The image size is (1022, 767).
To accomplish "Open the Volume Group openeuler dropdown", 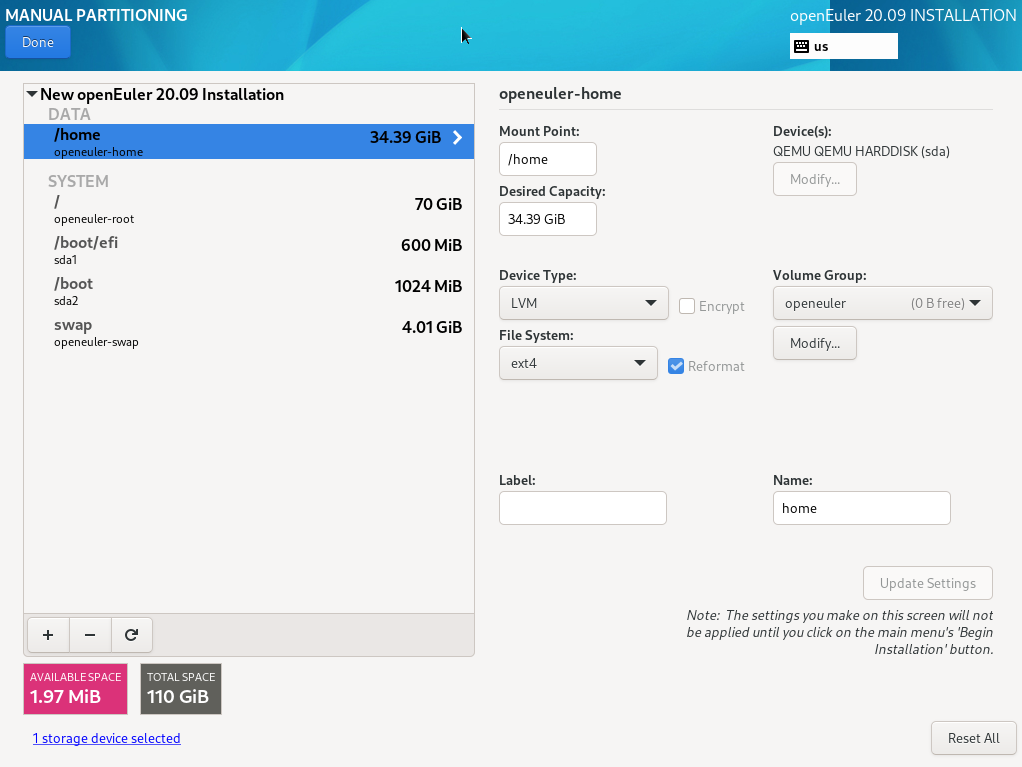I will 882,303.
